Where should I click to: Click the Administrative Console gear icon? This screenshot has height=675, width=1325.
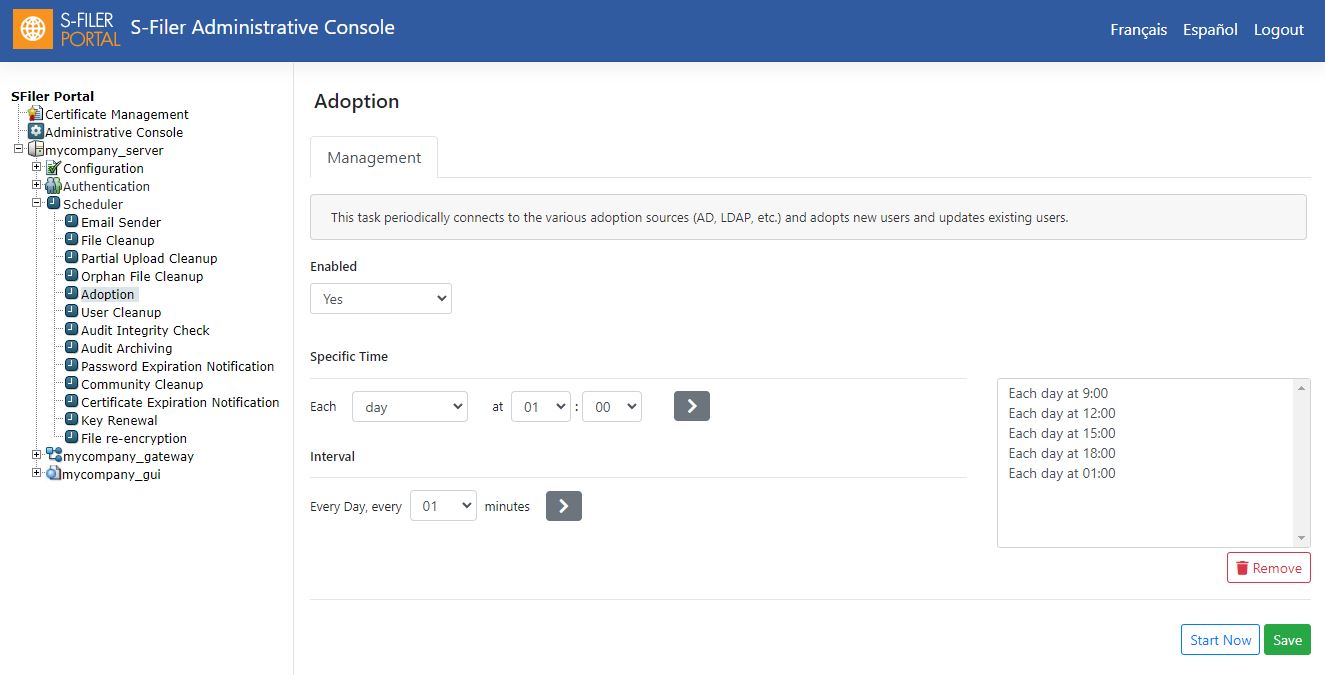coord(36,132)
